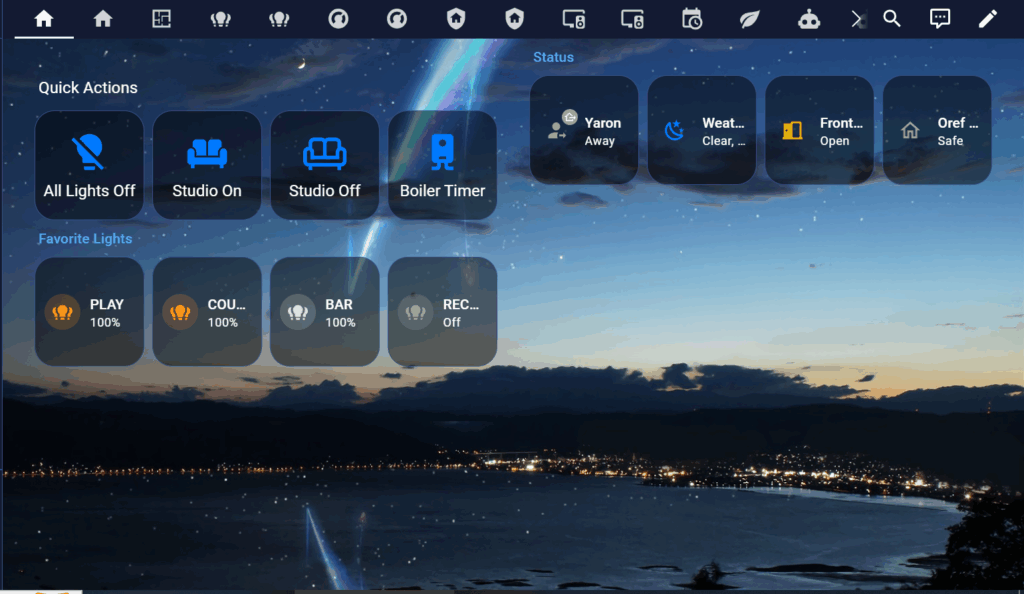Open the calendar clock schedule tab

click(691, 19)
